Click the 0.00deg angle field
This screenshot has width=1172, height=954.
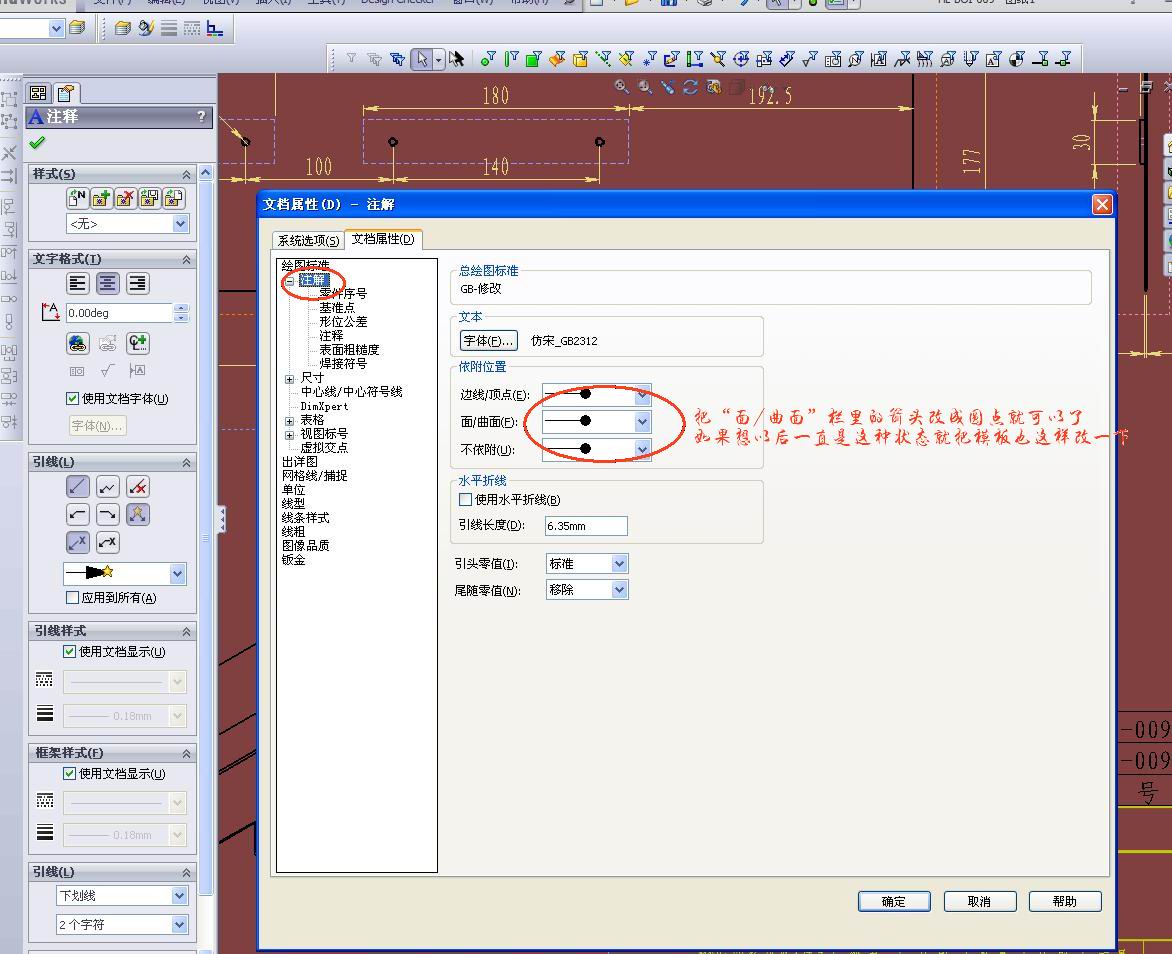point(120,313)
